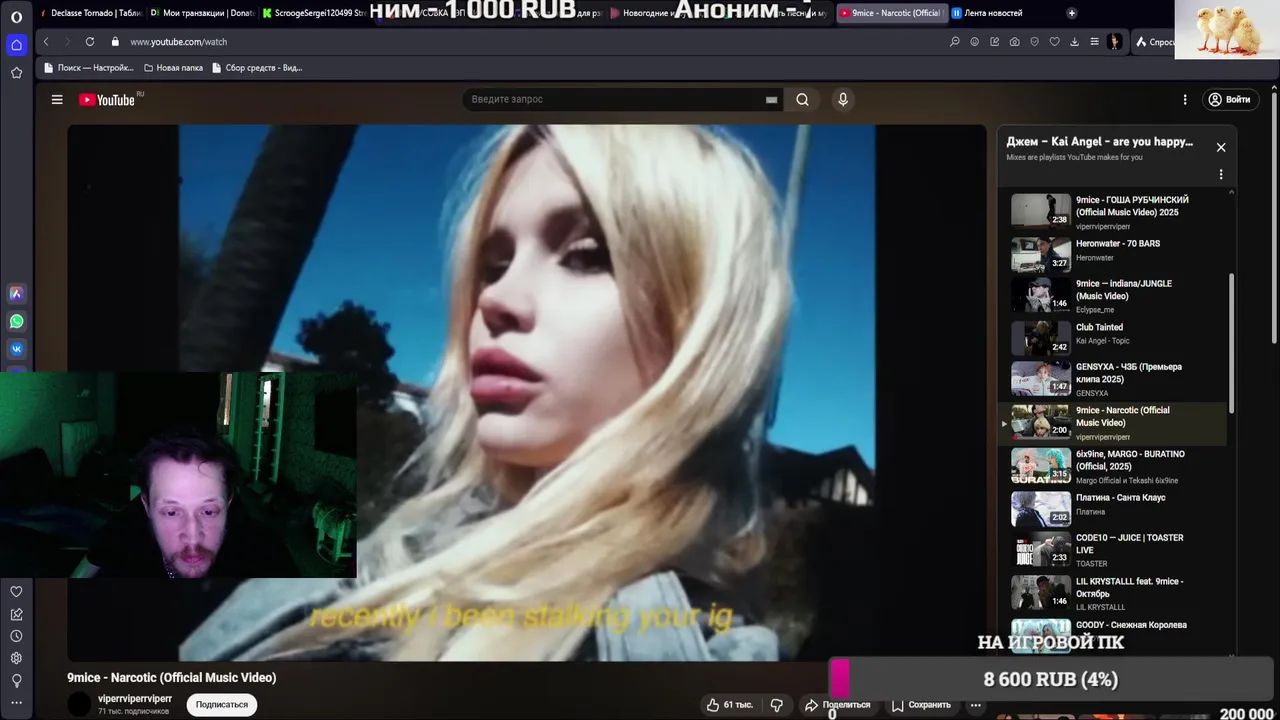Switch to Declasse Tornado tab

point(92,13)
